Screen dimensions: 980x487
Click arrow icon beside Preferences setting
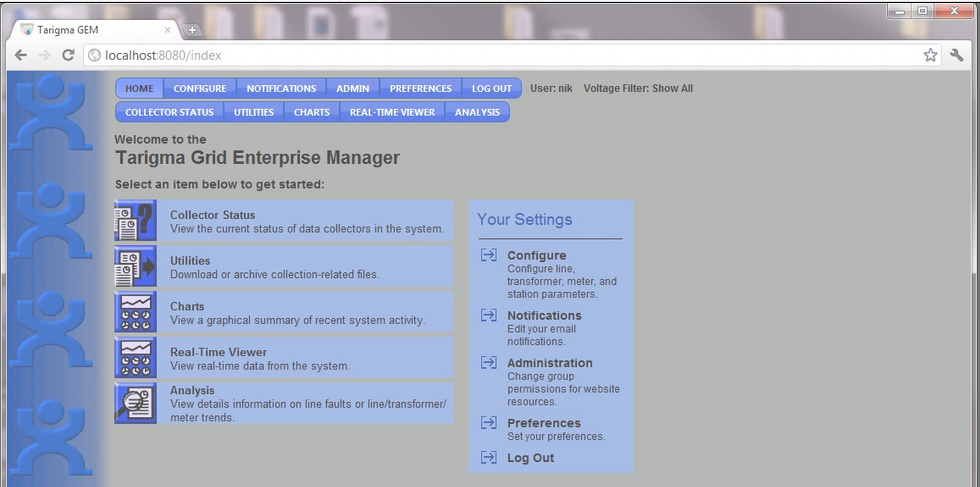point(489,423)
